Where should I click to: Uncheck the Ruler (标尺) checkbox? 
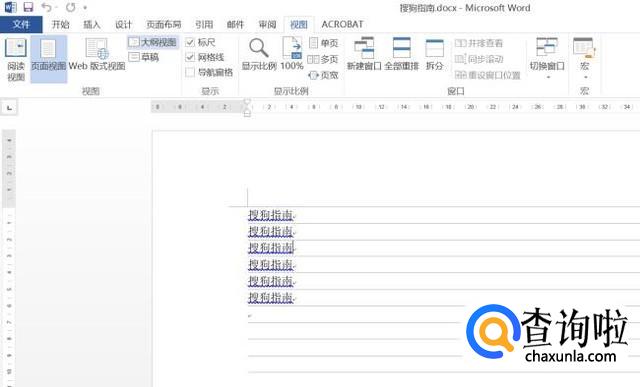pyautogui.click(x=190, y=42)
